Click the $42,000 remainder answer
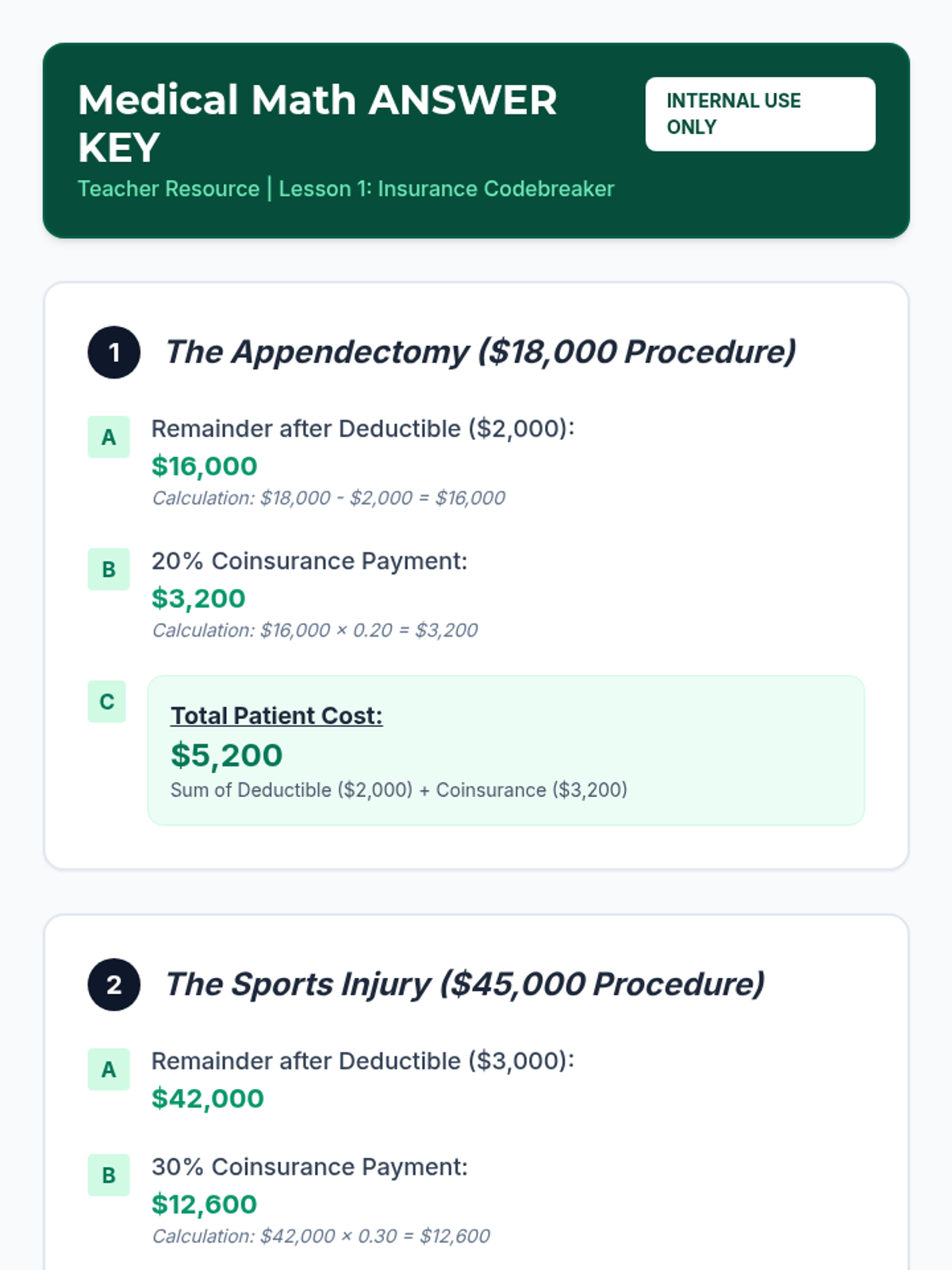Image resolution: width=952 pixels, height=1270 pixels. click(208, 1099)
